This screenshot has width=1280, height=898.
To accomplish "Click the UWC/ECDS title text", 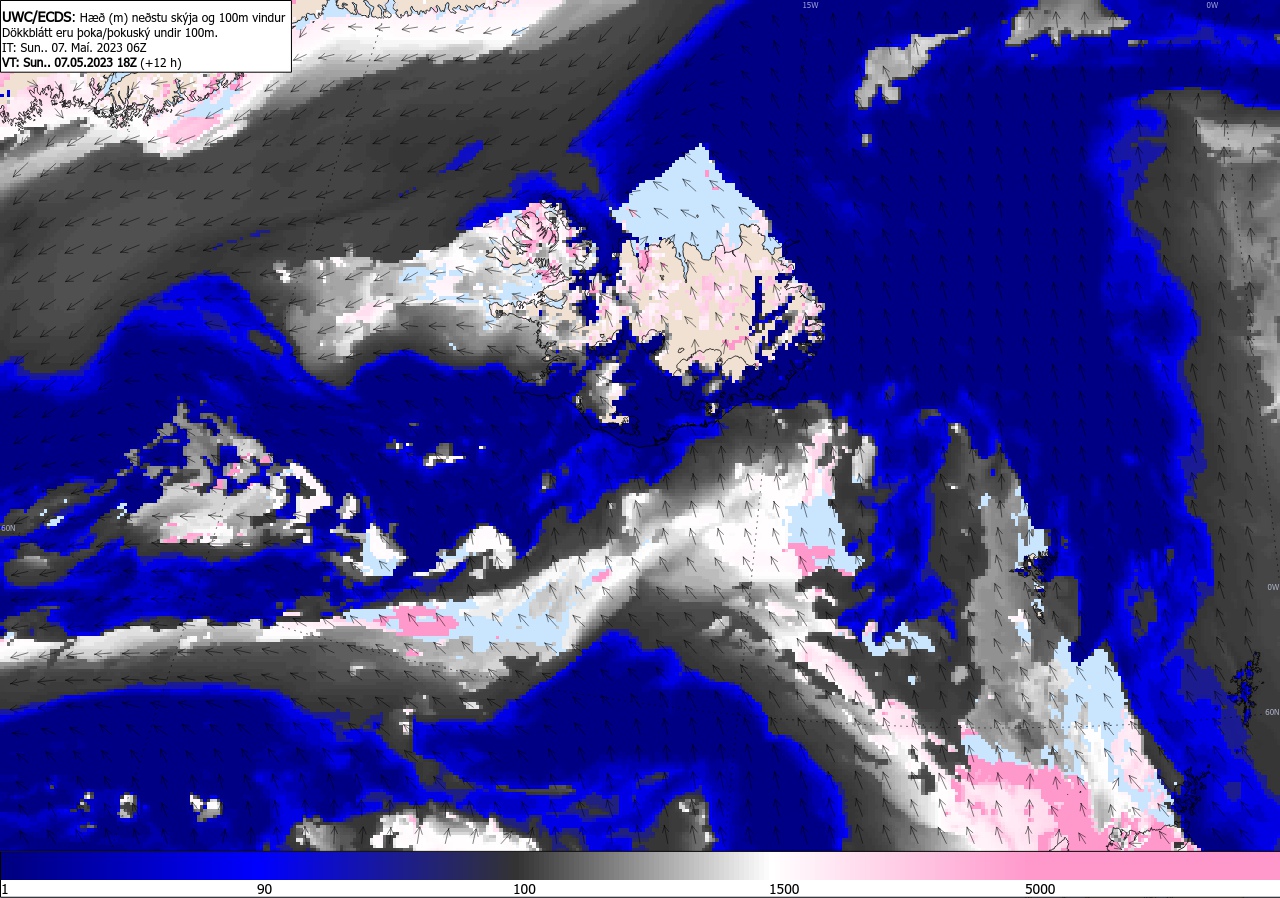I will tap(38, 16).
